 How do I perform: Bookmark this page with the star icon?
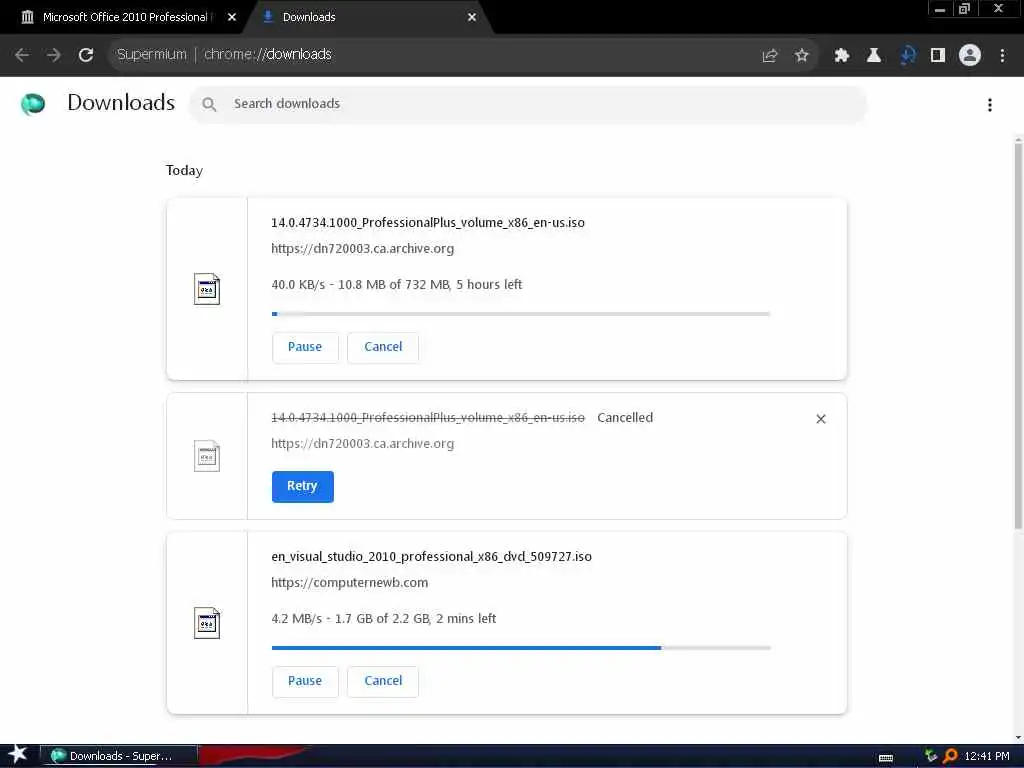pos(802,56)
